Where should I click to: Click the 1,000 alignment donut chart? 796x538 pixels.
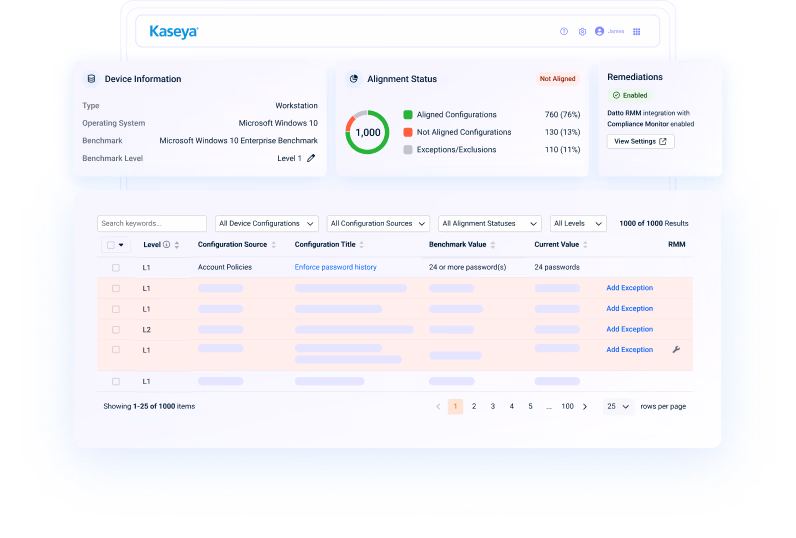tap(368, 132)
